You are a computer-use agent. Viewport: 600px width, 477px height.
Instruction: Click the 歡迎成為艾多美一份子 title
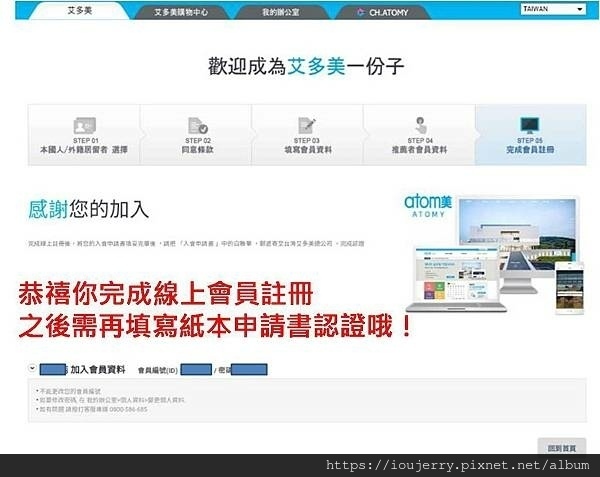pyautogui.click(x=306, y=66)
